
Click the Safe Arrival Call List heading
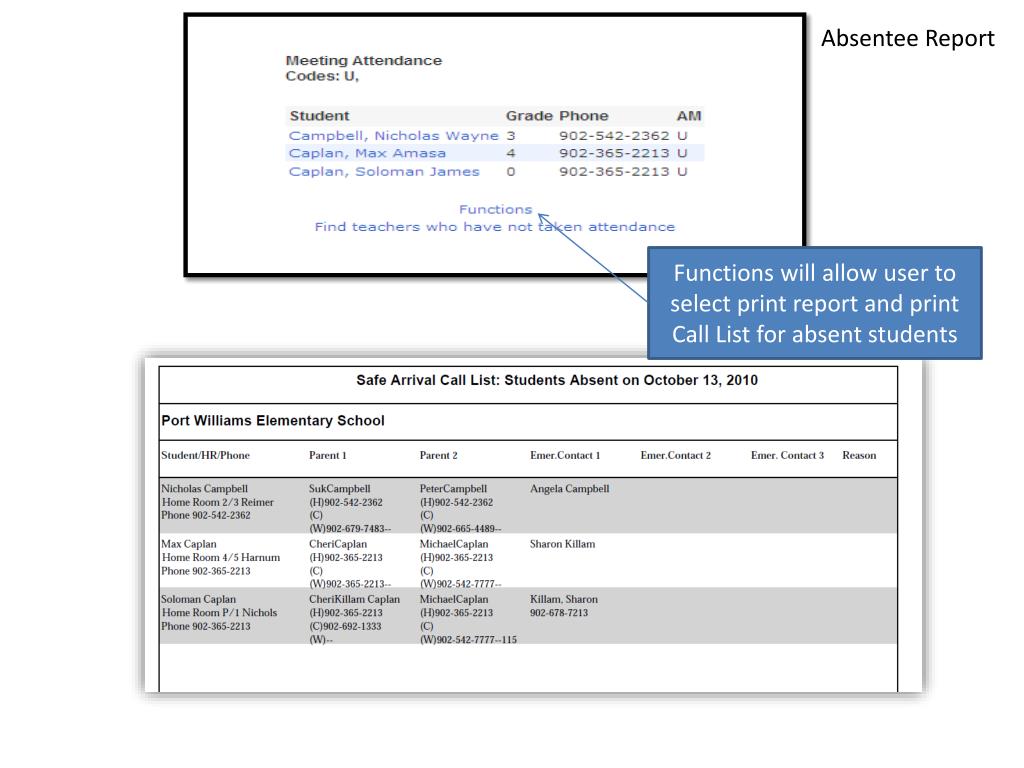point(556,380)
